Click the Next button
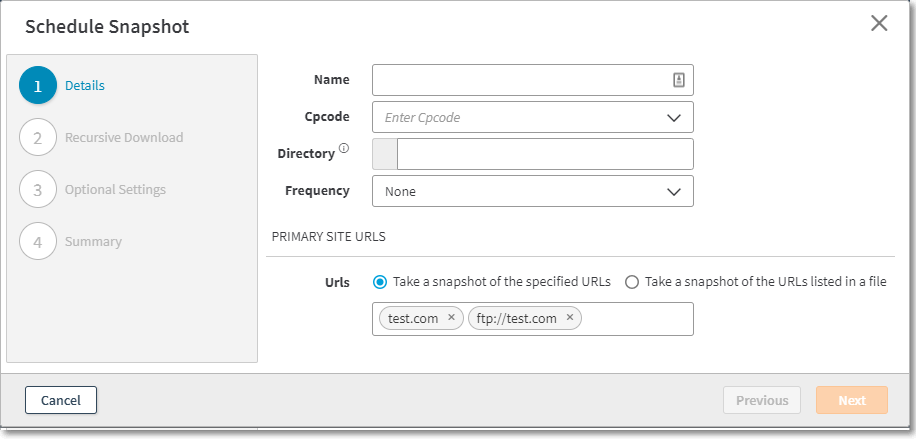 point(852,400)
